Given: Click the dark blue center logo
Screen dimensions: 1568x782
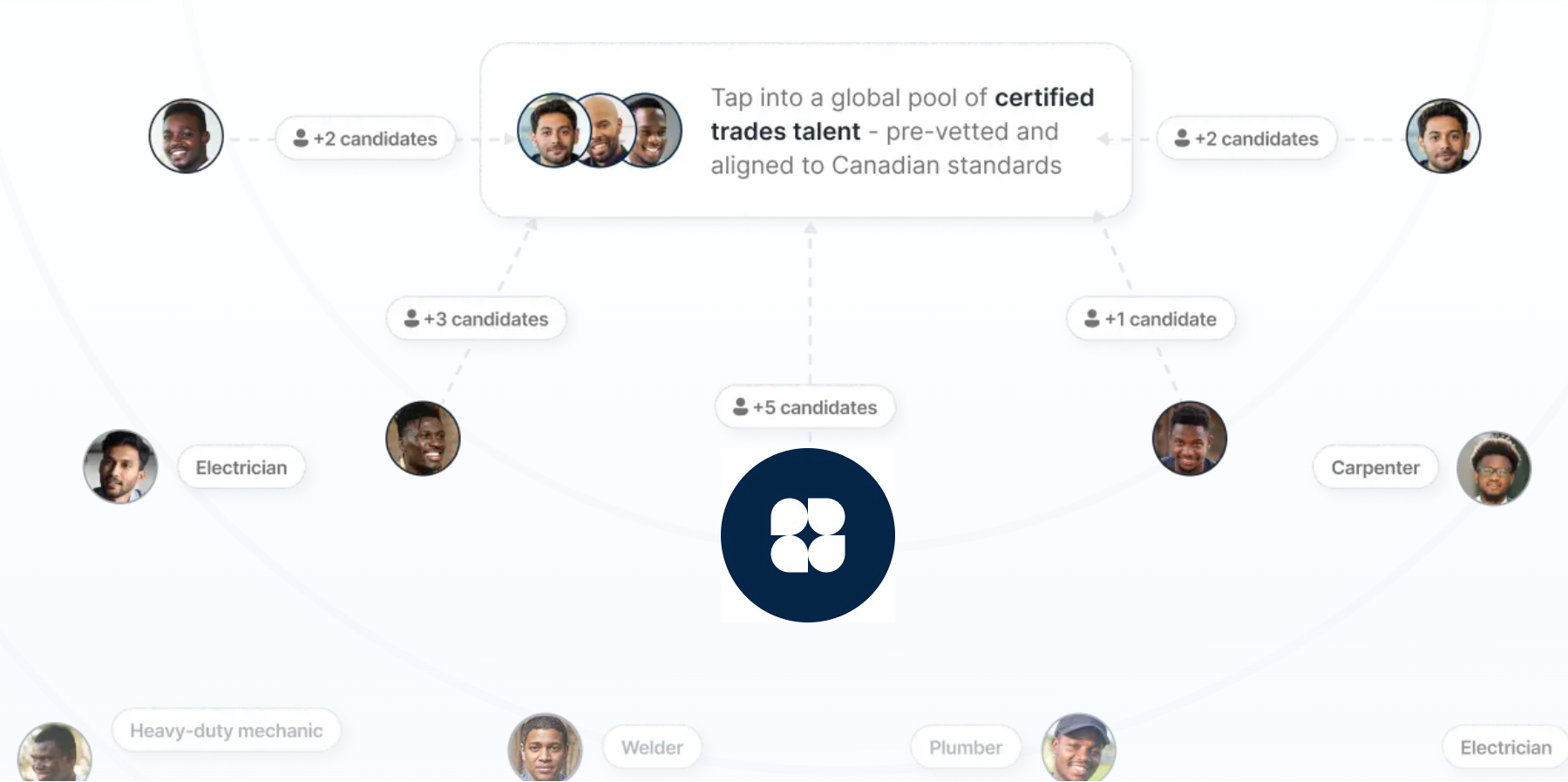Looking at the screenshot, I should tap(807, 534).
